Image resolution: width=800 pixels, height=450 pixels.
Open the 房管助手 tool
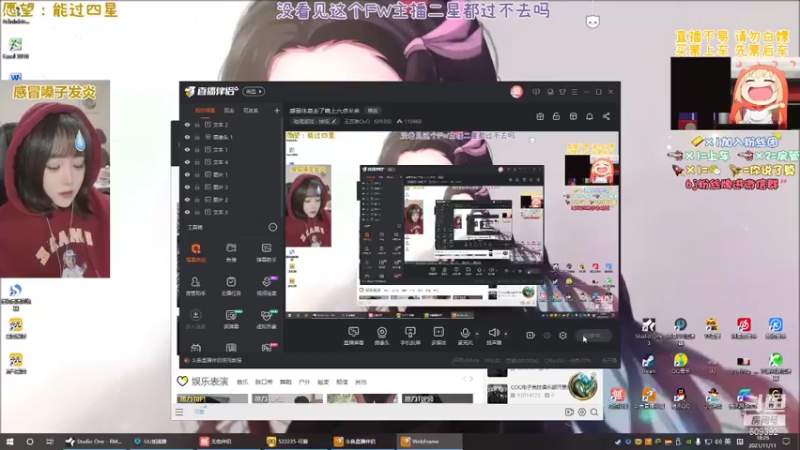tap(196, 286)
